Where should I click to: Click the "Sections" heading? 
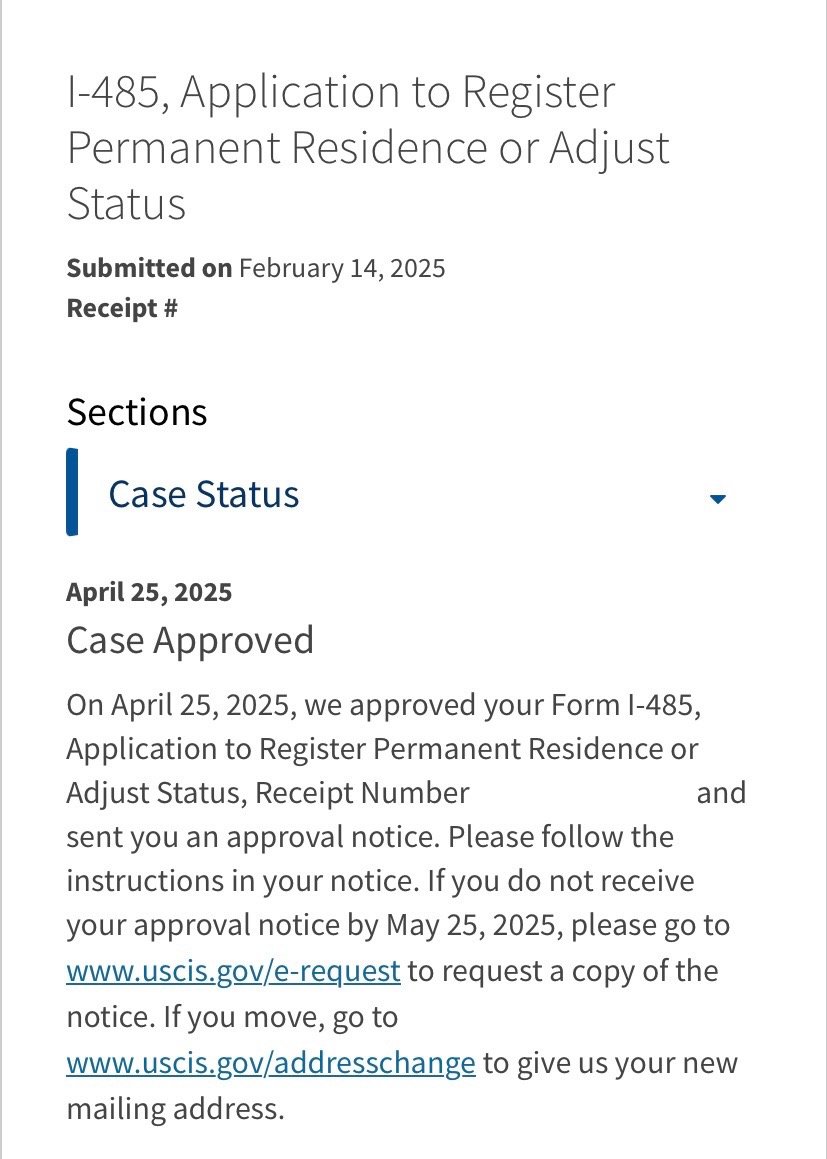click(x=137, y=412)
